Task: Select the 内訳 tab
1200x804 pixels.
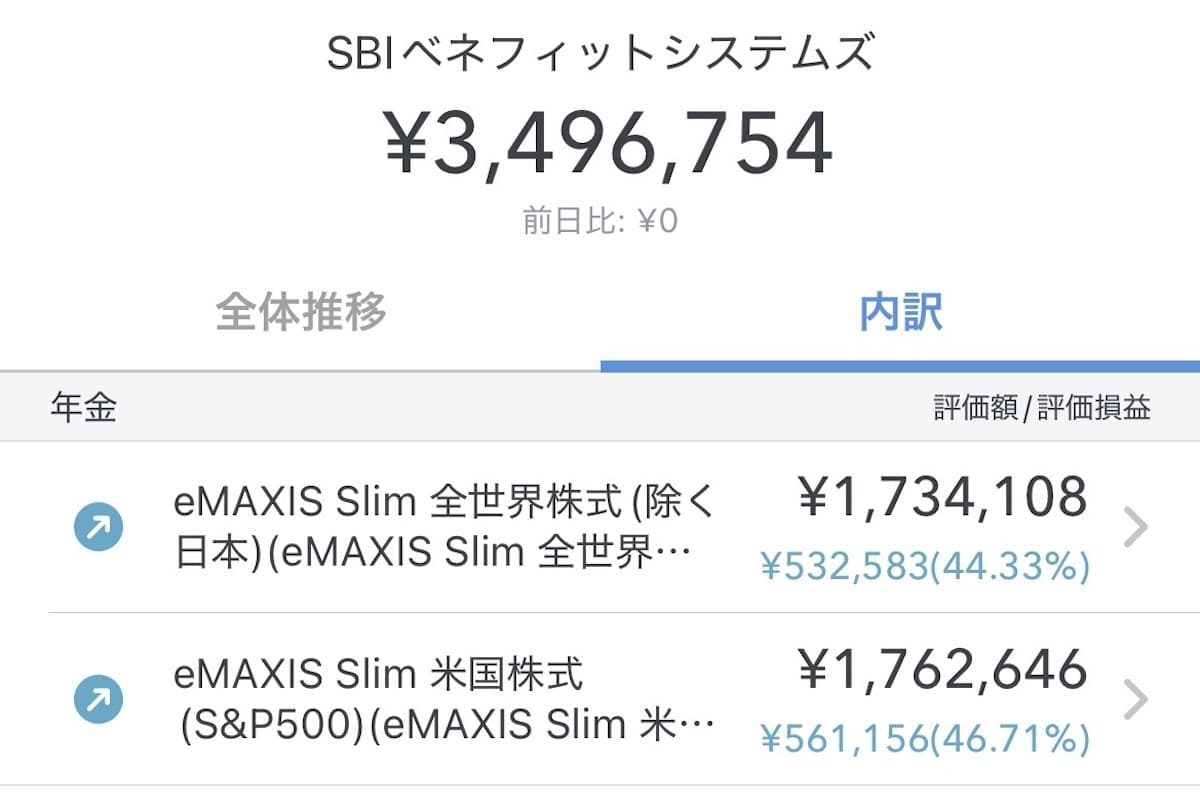Action: pos(900,313)
